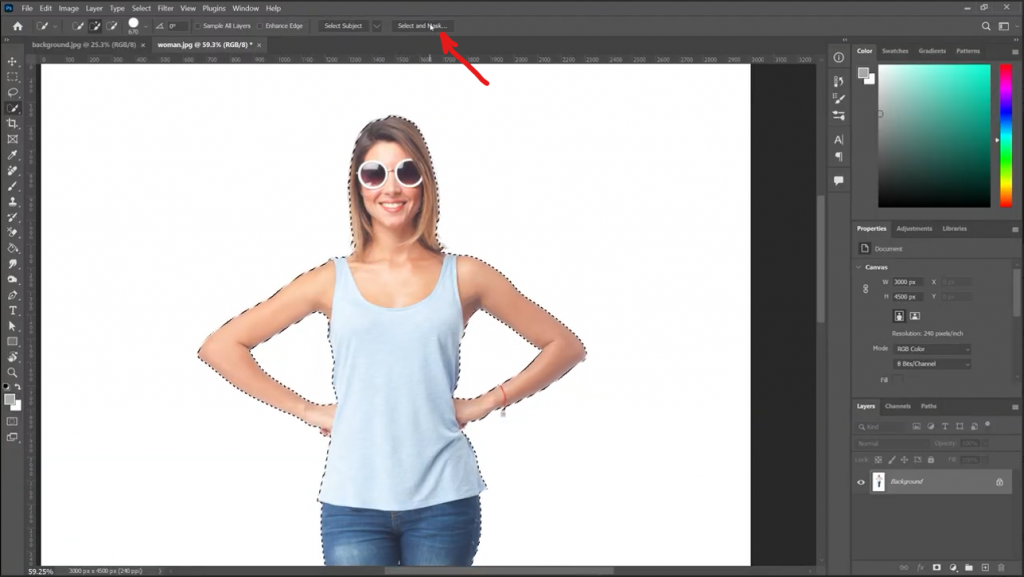Select the Frame tool
1024x577 pixels.
click(x=12, y=139)
